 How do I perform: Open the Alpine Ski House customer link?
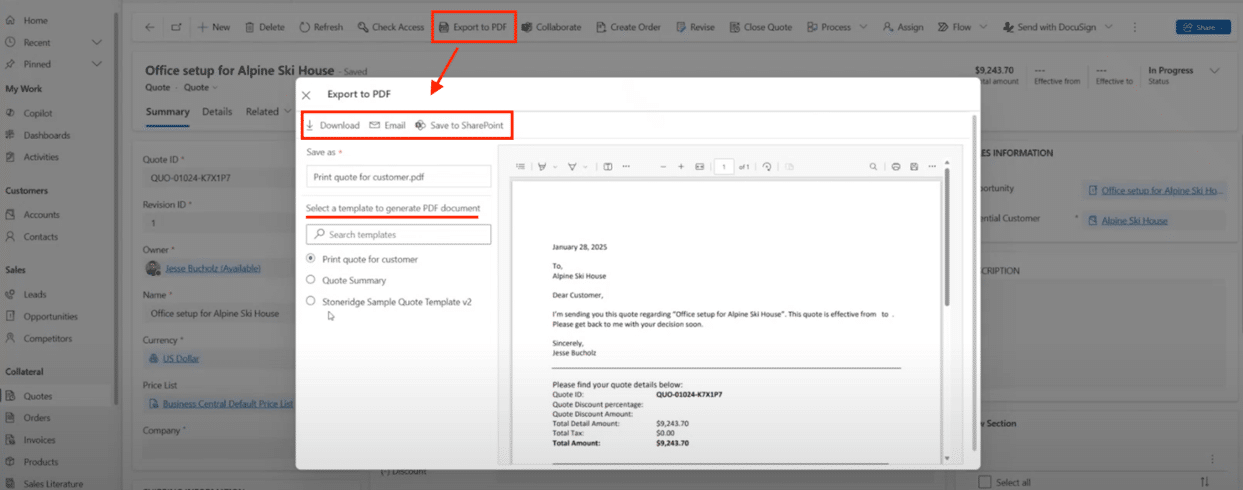click(1134, 220)
